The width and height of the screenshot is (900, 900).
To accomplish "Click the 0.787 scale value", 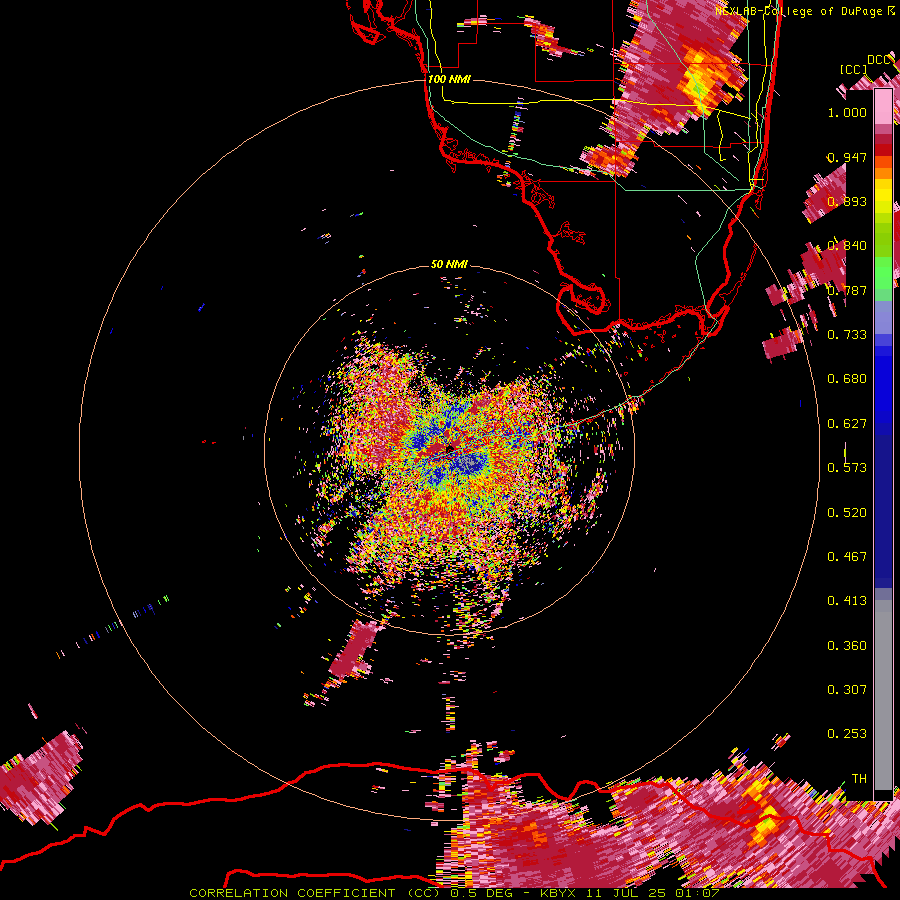I will (847, 290).
